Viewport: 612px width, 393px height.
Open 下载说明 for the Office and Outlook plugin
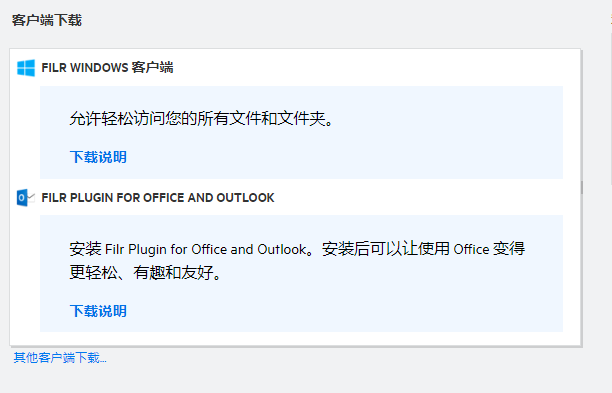point(98,311)
